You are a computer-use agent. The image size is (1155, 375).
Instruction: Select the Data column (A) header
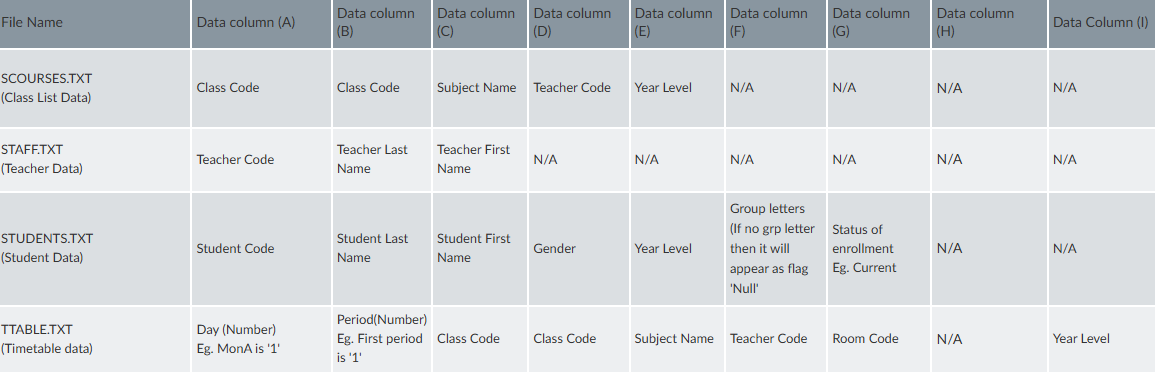click(x=261, y=24)
